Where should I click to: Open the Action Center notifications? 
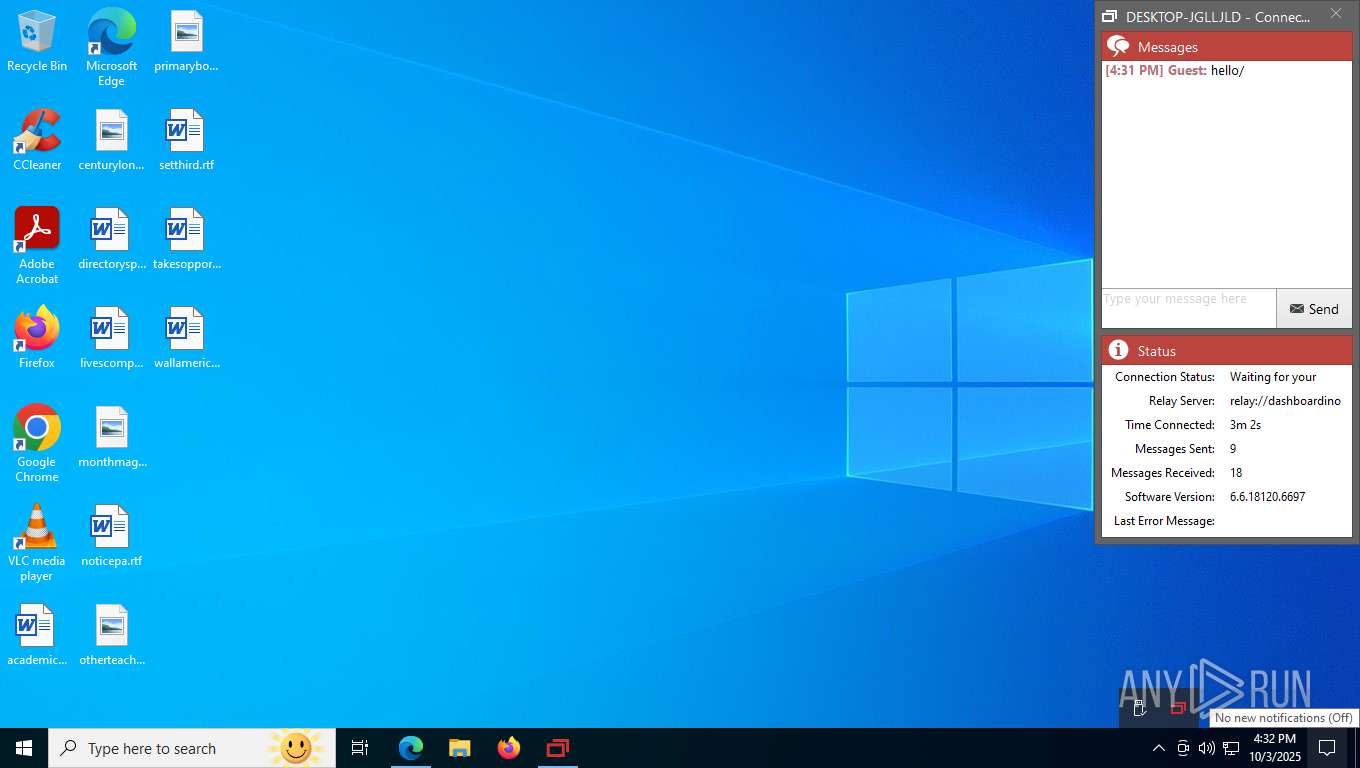point(1327,748)
